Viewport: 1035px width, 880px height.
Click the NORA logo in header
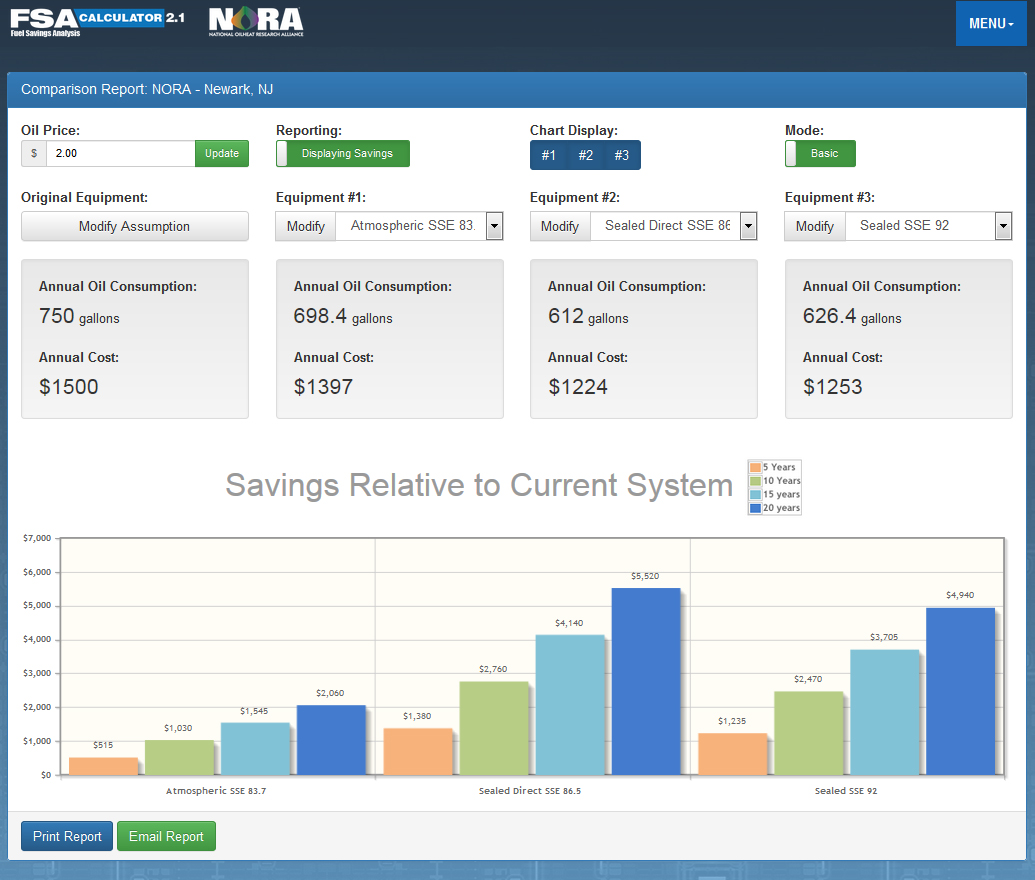click(x=255, y=22)
